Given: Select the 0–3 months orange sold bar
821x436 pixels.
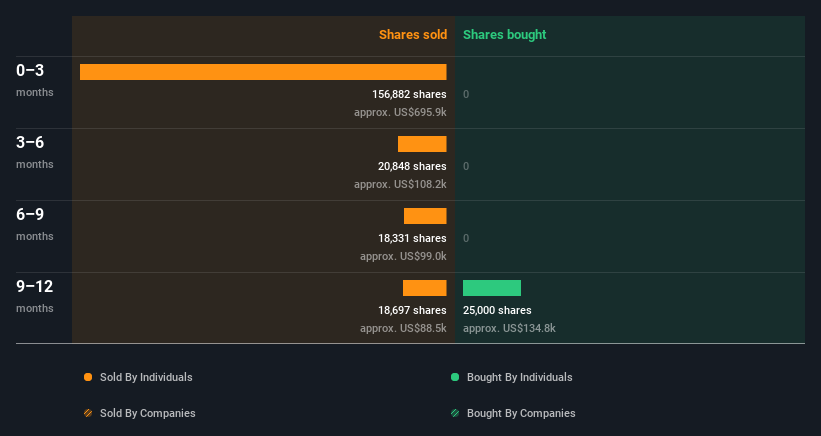Looking at the screenshot, I should click(x=263, y=72).
